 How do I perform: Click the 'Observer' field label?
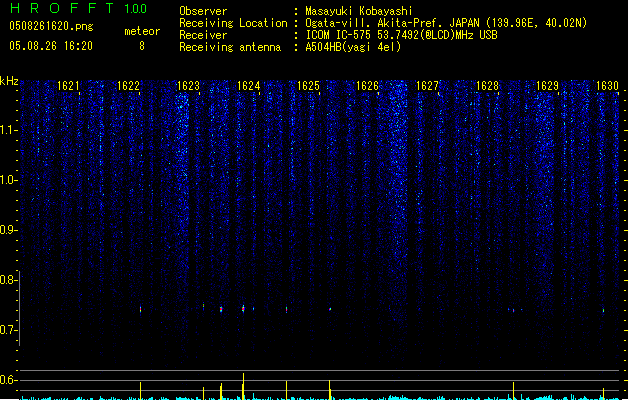(x=203, y=11)
